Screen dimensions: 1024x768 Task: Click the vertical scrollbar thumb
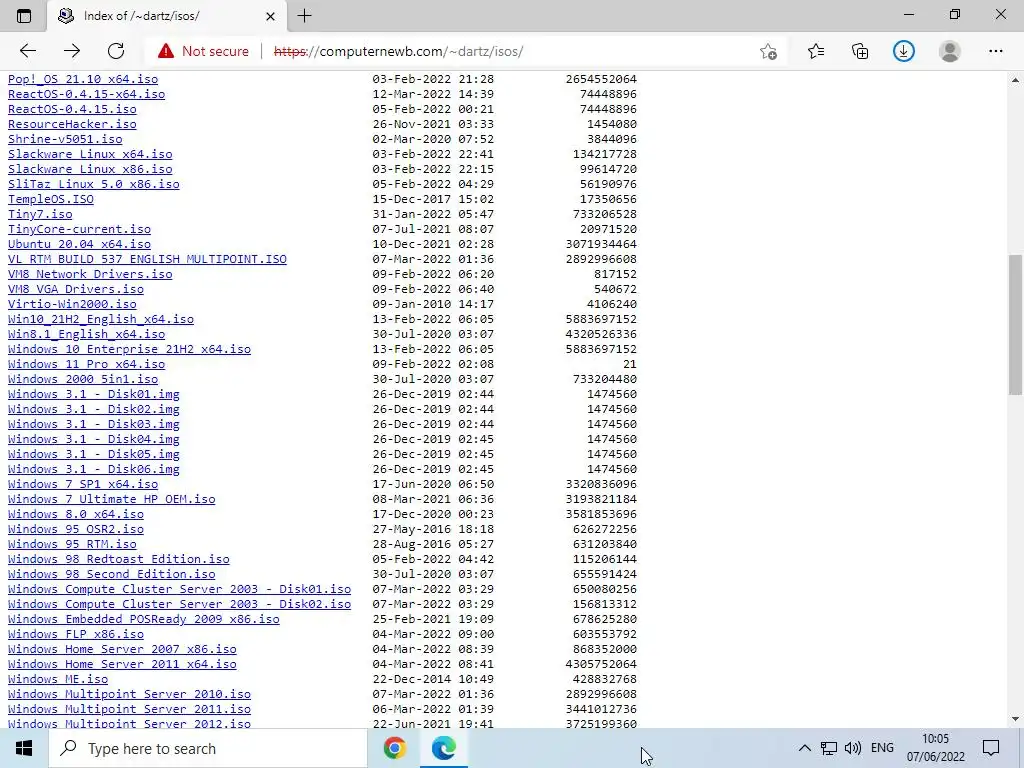click(x=1015, y=325)
